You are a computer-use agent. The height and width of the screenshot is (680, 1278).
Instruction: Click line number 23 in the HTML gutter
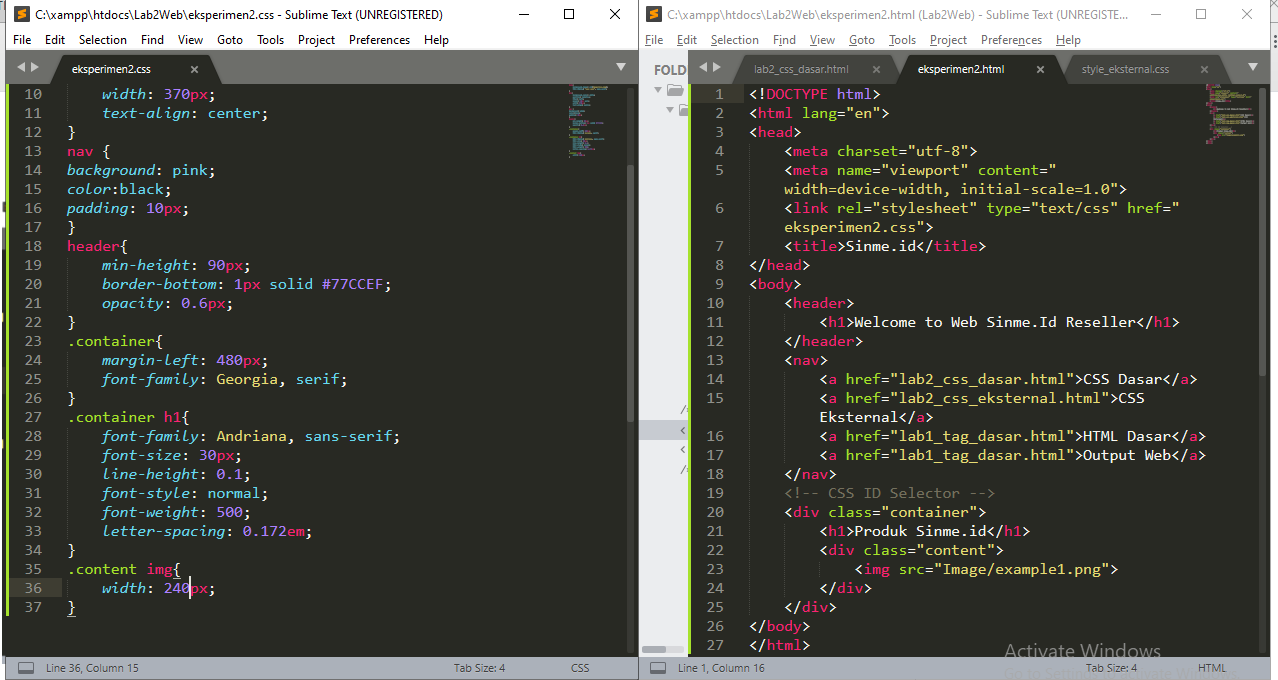(x=714, y=569)
